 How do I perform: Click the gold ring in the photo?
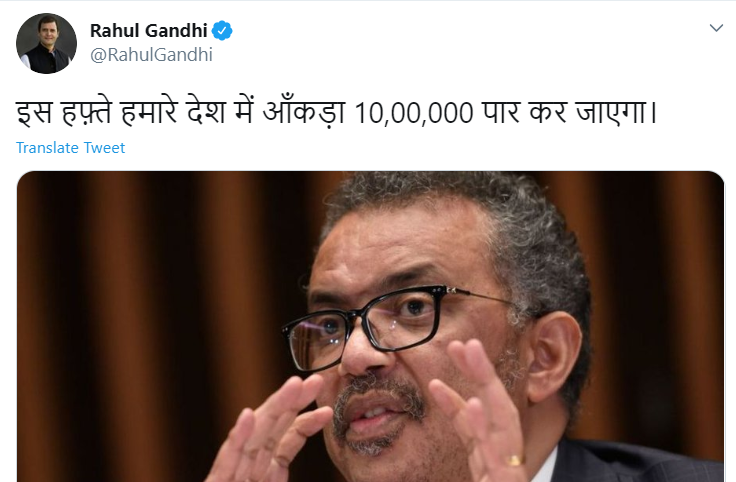(x=514, y=460)
